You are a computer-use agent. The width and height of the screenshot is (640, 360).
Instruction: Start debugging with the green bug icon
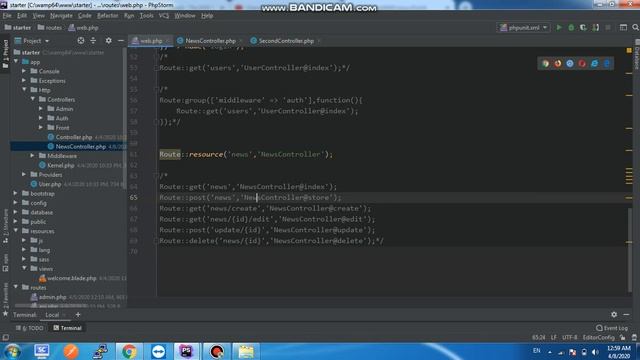pyautogui.click(x=571, y=27)
